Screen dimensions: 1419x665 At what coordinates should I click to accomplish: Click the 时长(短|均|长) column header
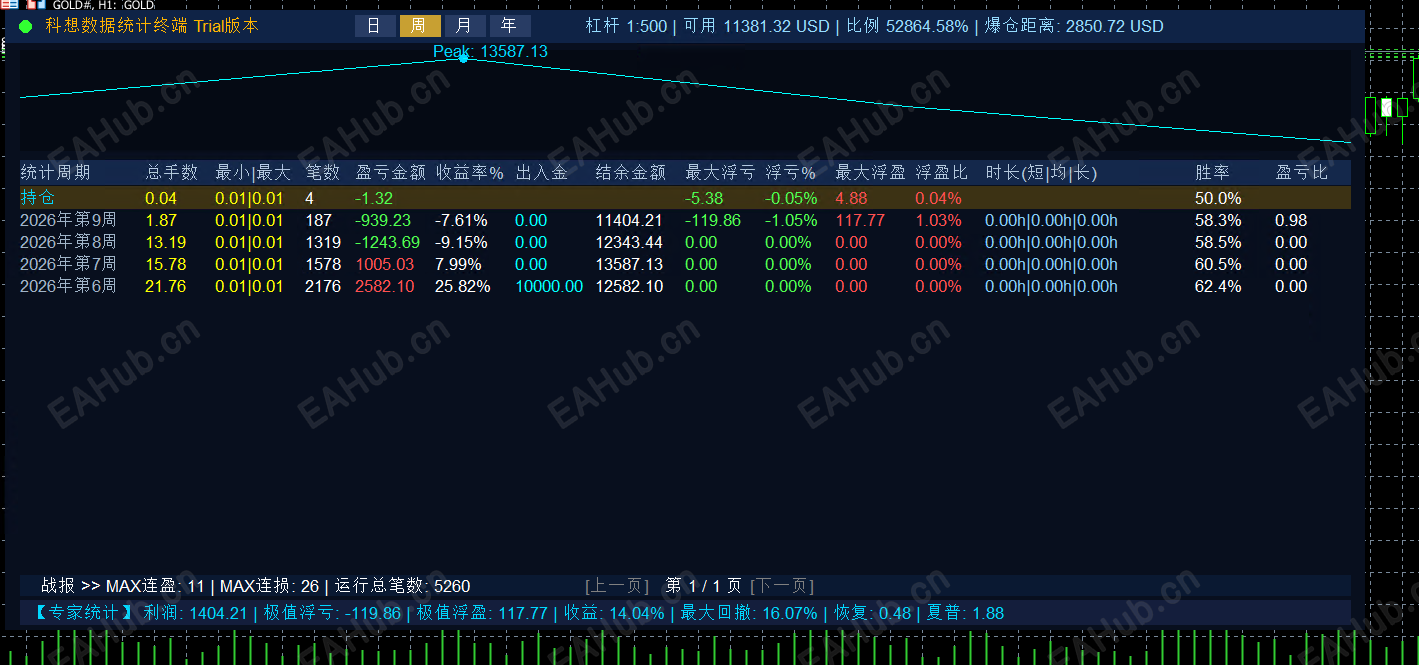coord(1041,173)
